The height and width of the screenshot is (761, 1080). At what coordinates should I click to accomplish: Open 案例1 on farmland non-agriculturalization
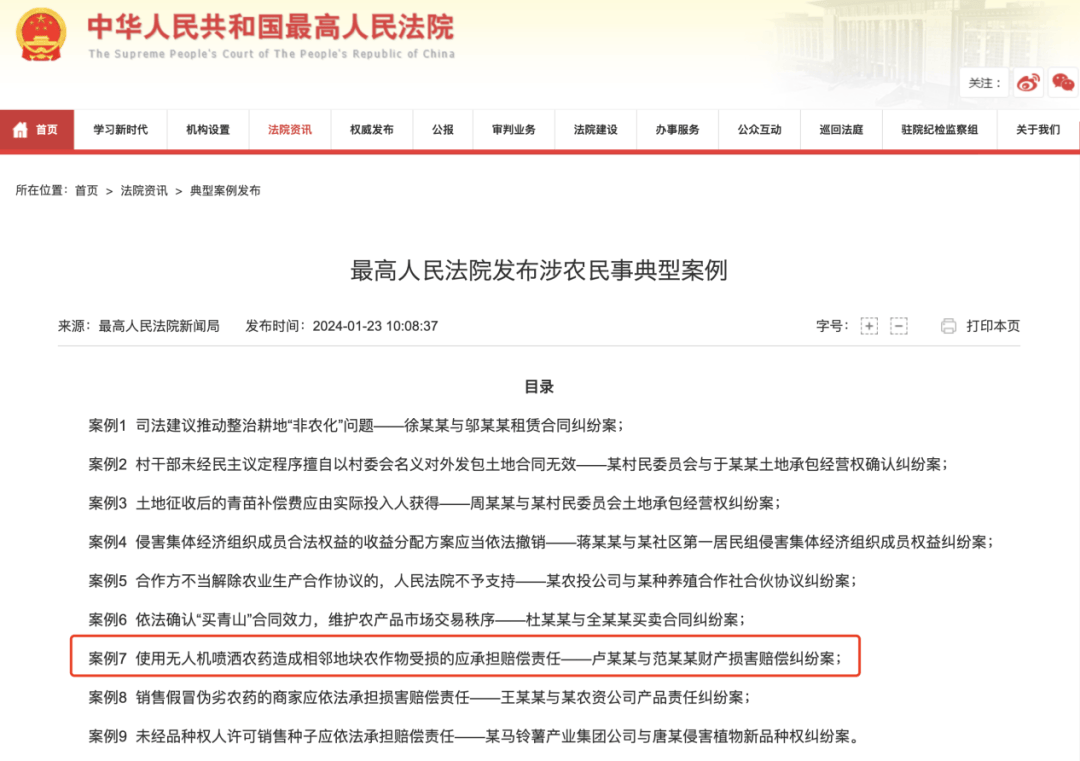[x=356, y=426]
